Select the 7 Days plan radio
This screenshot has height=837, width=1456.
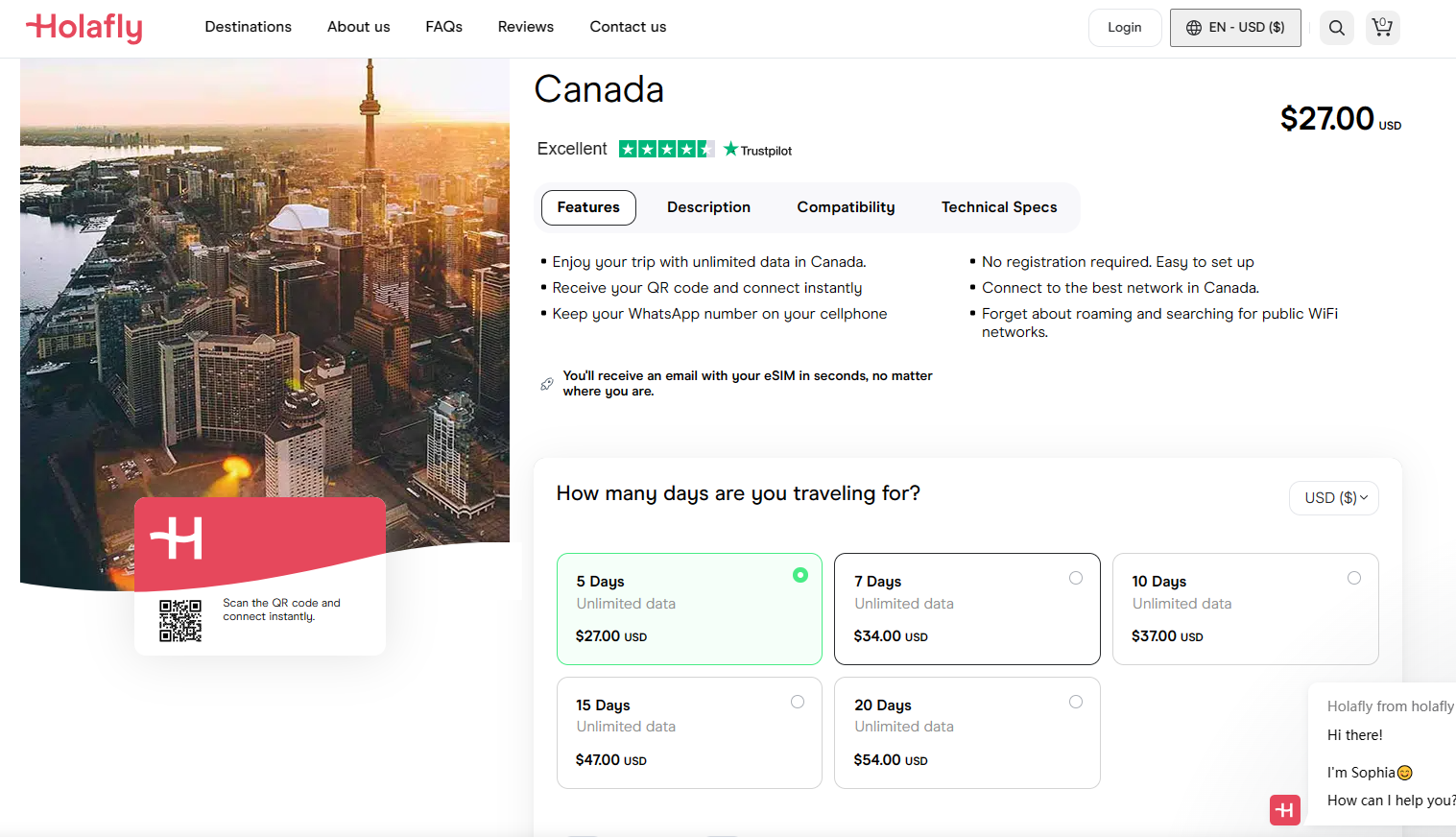point(1076,578)
